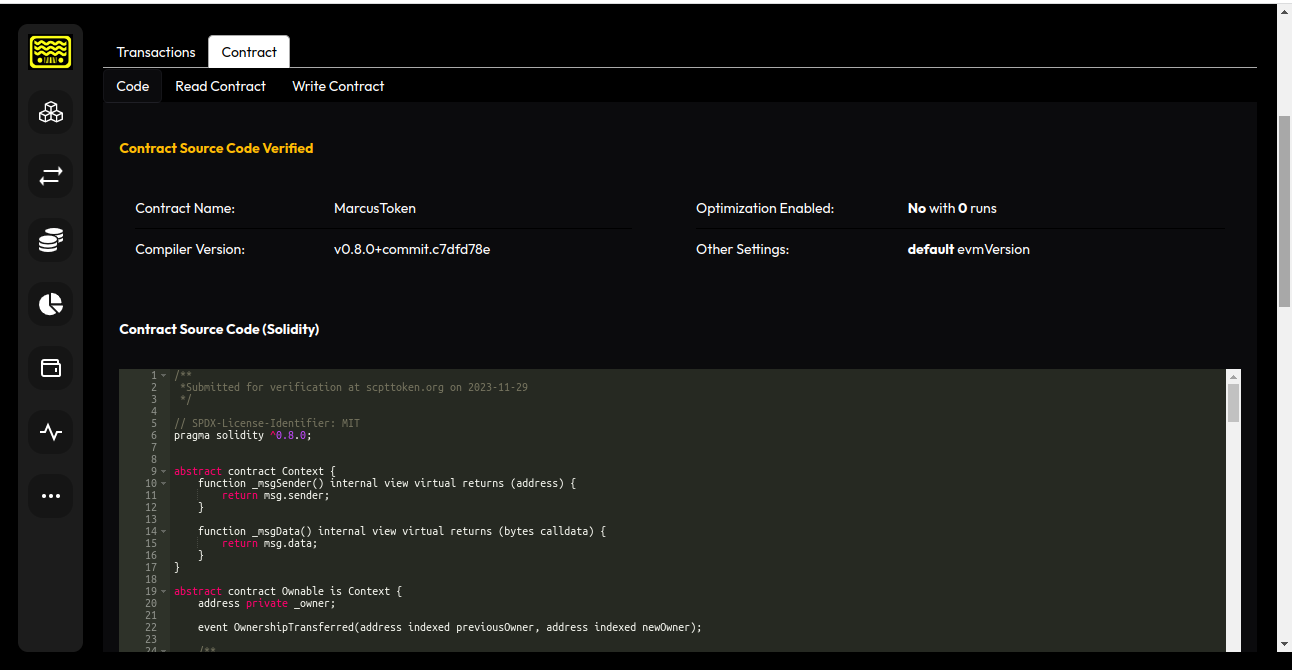The height and width of the screenshot is (670, 1292).
Task: Open the Write Contract section
Action: tap(338, 86)
